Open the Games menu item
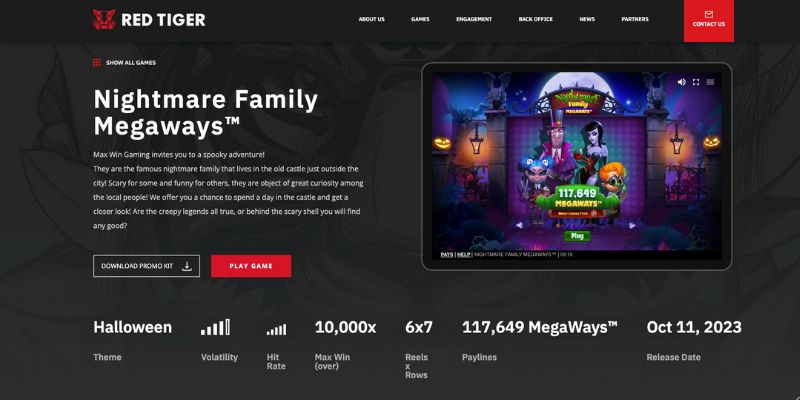Viewport: 800px width, 400px height. (420, 19)
